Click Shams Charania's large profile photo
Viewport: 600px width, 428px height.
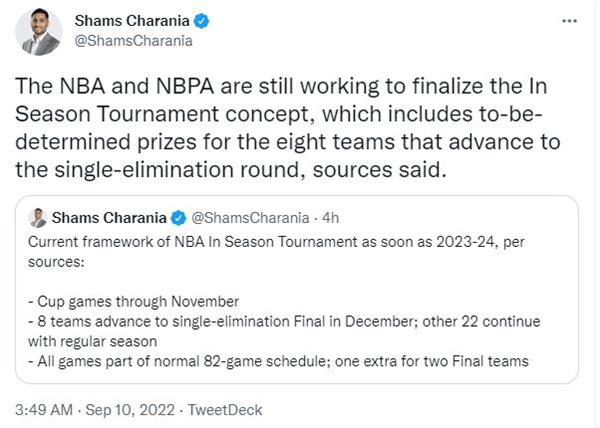(x=39, y=31)
